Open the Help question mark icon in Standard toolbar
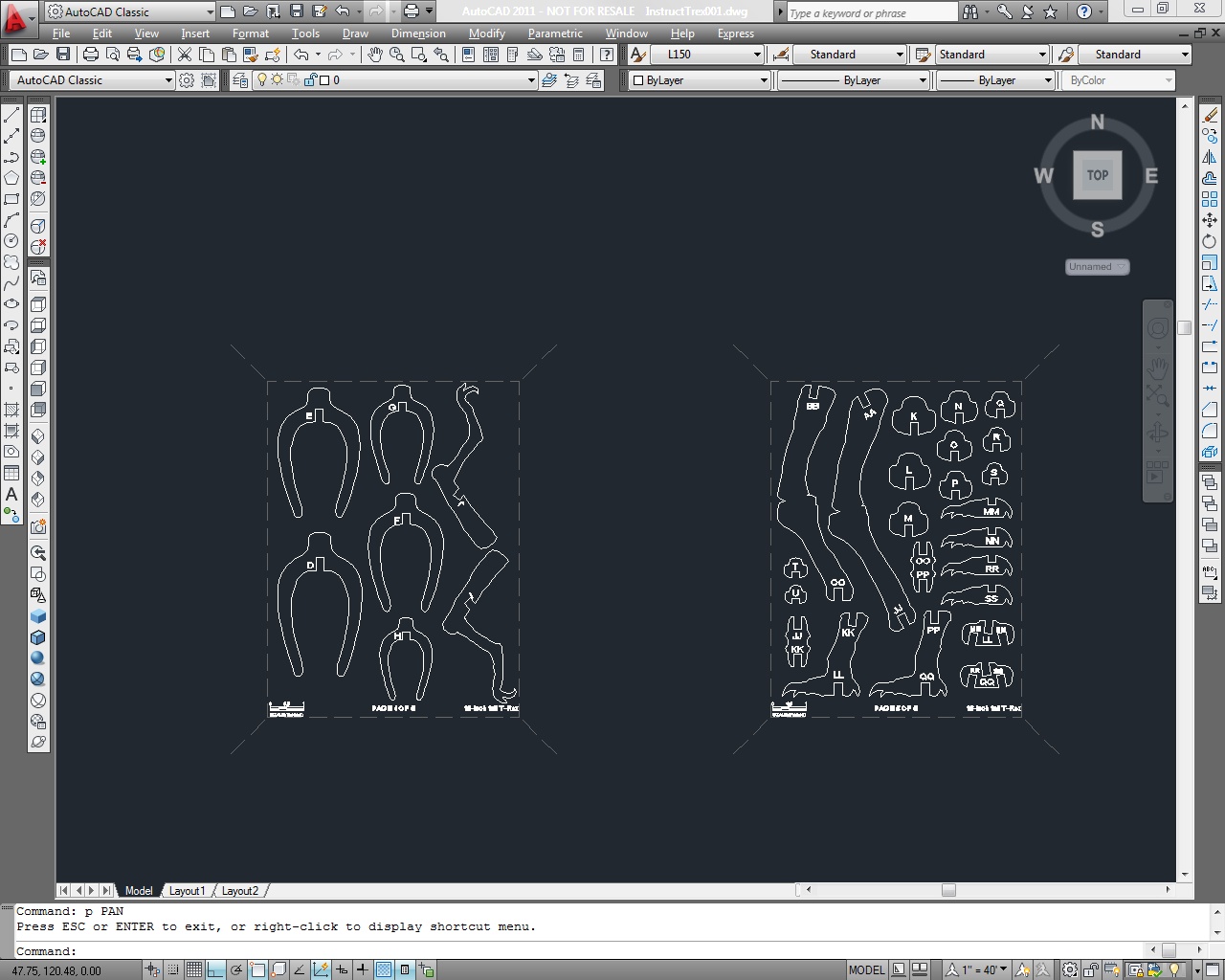The height and width of the screenshot is (980, 1225). (x=607, y=55)
